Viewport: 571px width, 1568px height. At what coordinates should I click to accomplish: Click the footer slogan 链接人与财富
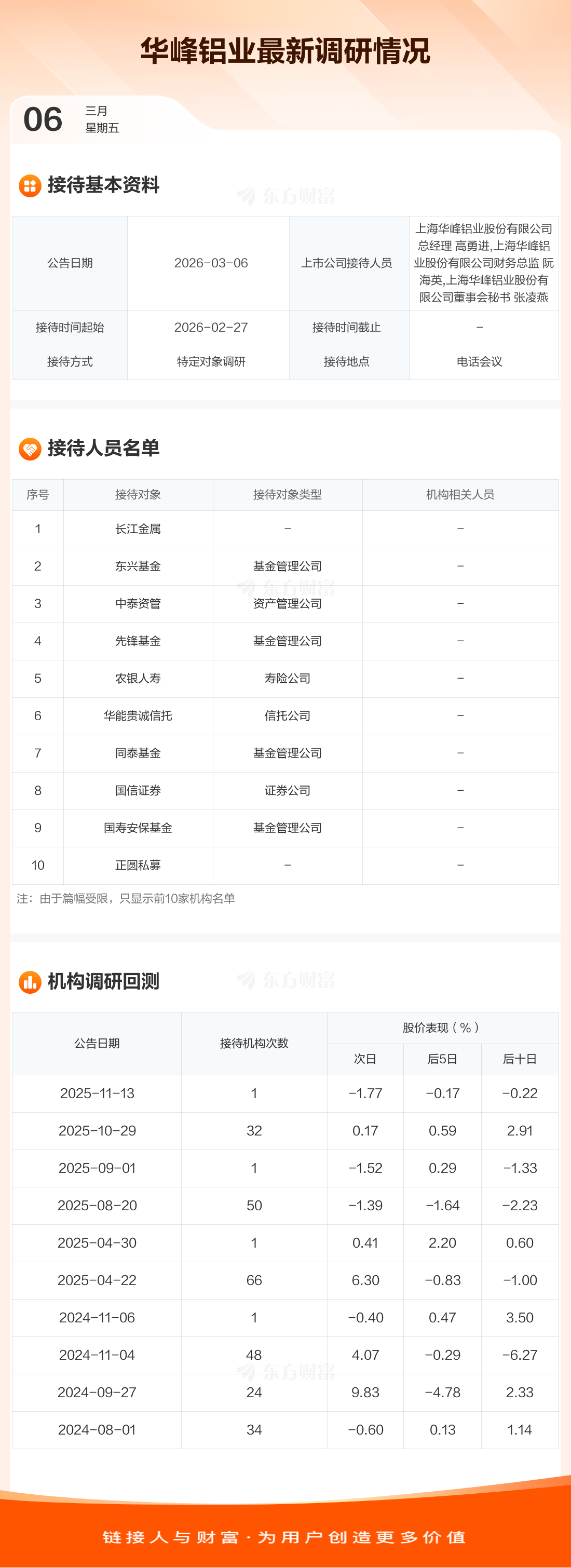coord(170,1537)
